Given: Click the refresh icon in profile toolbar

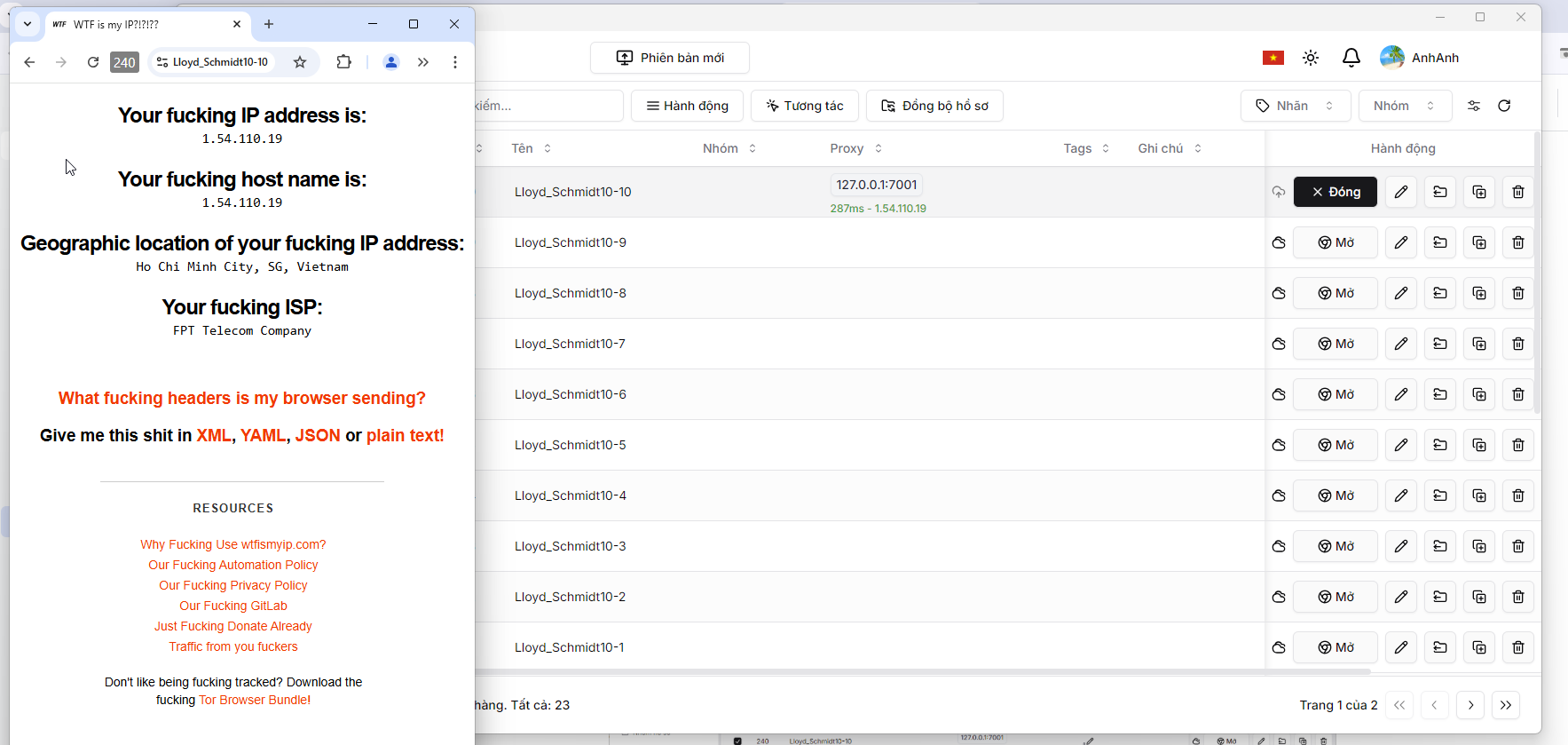Looking at the screenshot, I should point(1504,106).
